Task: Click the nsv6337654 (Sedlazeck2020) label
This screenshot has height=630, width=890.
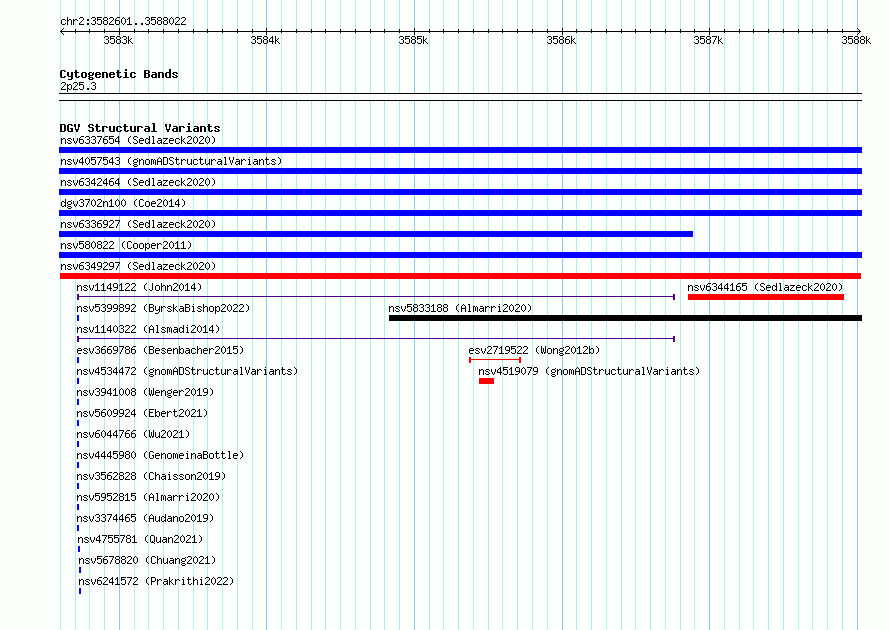Action: click(x=138, y=140)
